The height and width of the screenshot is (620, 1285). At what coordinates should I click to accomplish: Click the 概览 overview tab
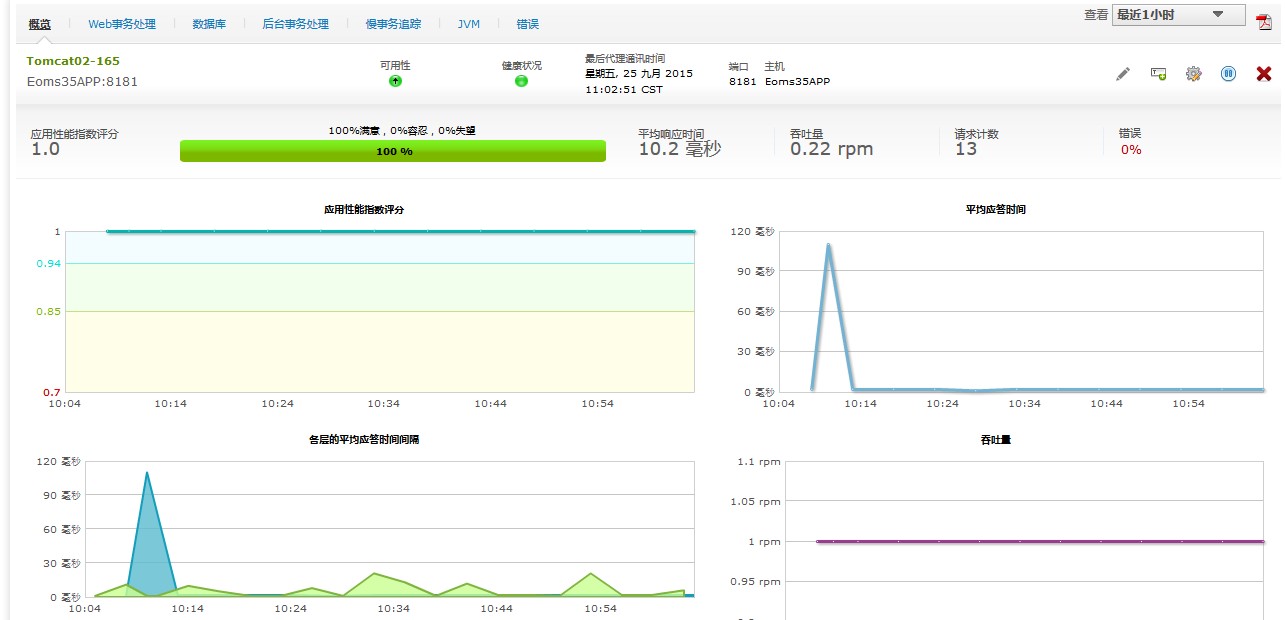coord(40,24)
